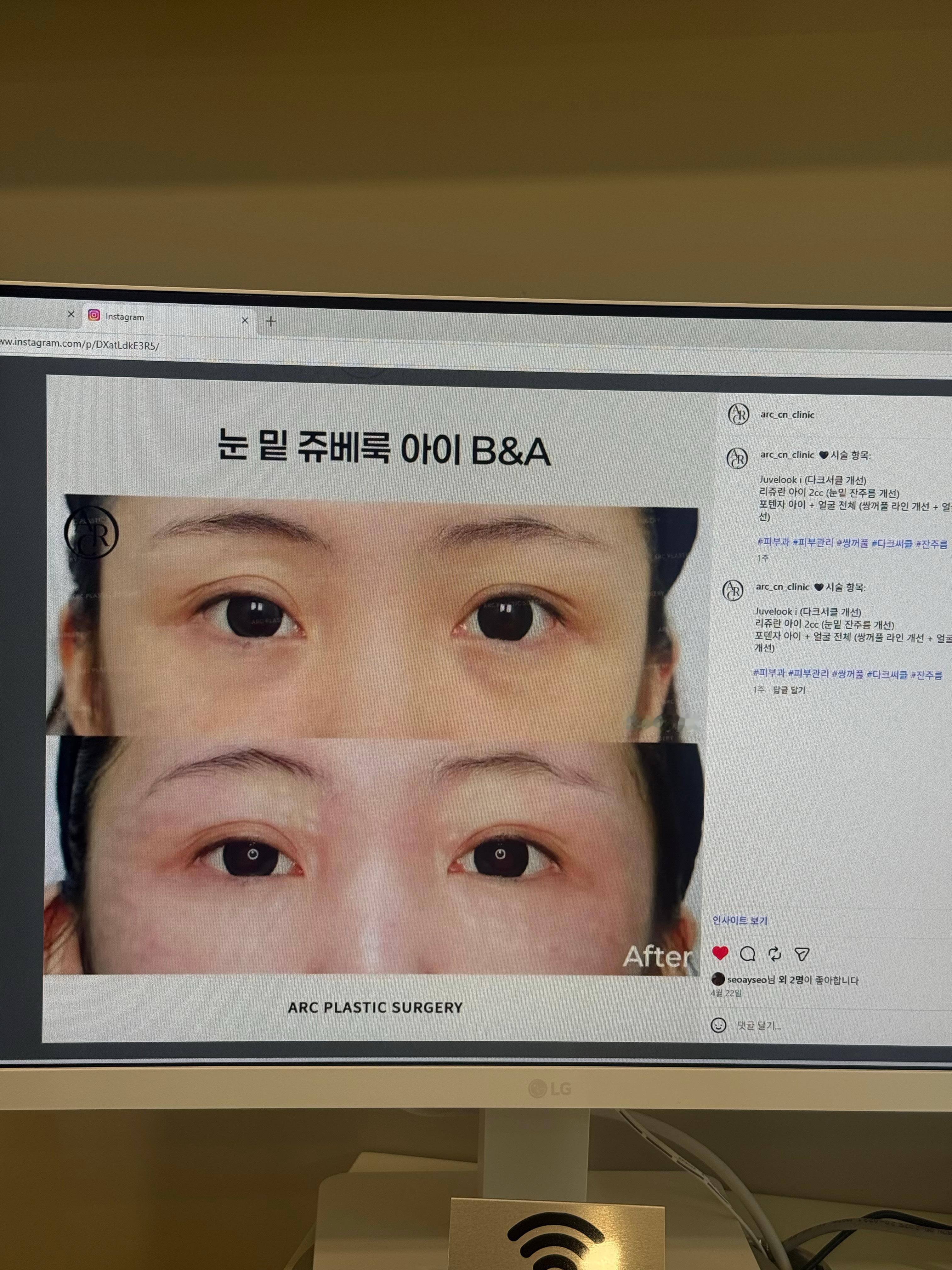Open a new browser tab with plus

271,321
